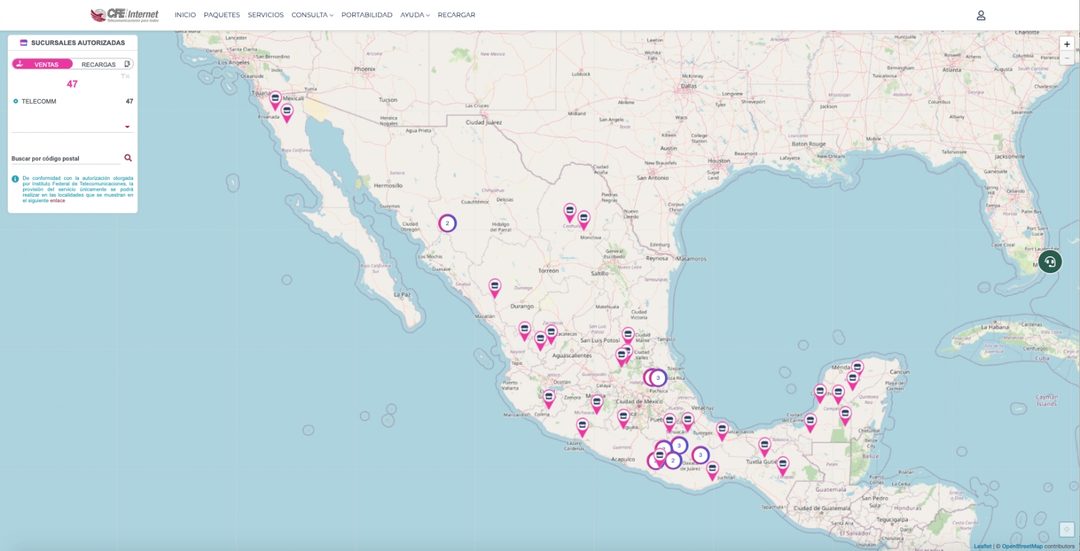Switch the toggle to Ventas
The width and height of the screenshot is (1080, 551).
pyautogui.click(x=42, y=64)
